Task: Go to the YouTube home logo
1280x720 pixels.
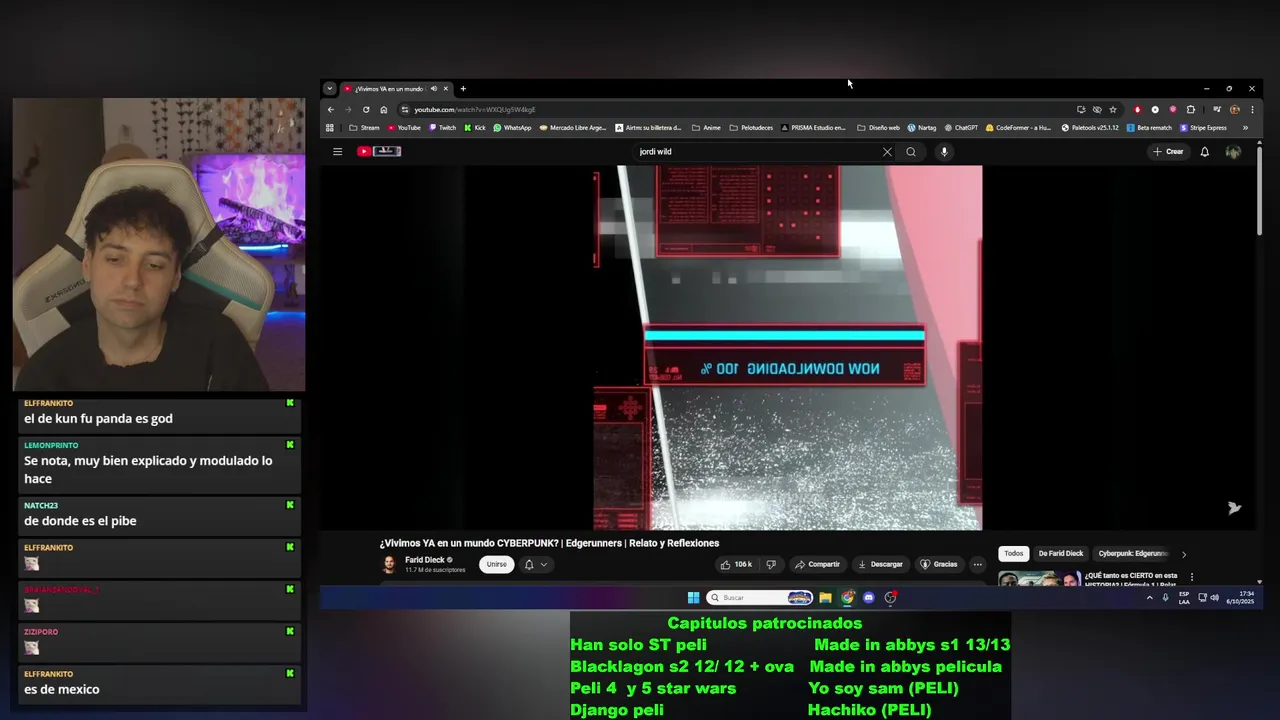Action: 379,152
